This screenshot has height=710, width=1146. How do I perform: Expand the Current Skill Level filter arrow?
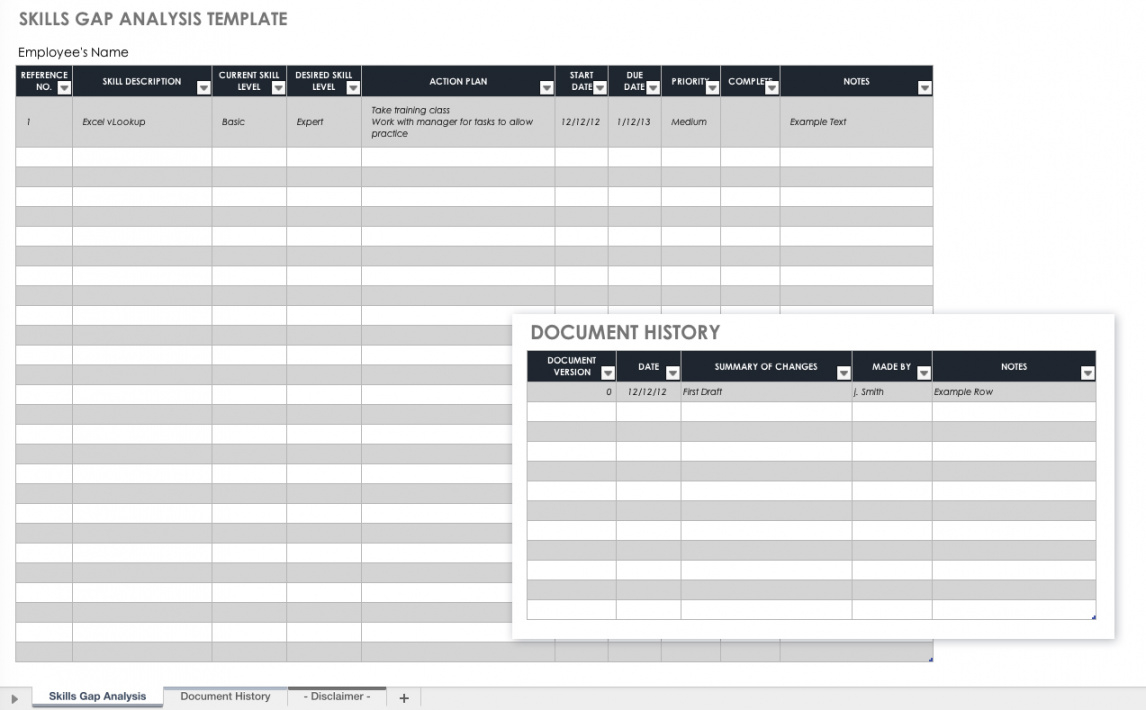pyautogui.click(x=278, y=88)
